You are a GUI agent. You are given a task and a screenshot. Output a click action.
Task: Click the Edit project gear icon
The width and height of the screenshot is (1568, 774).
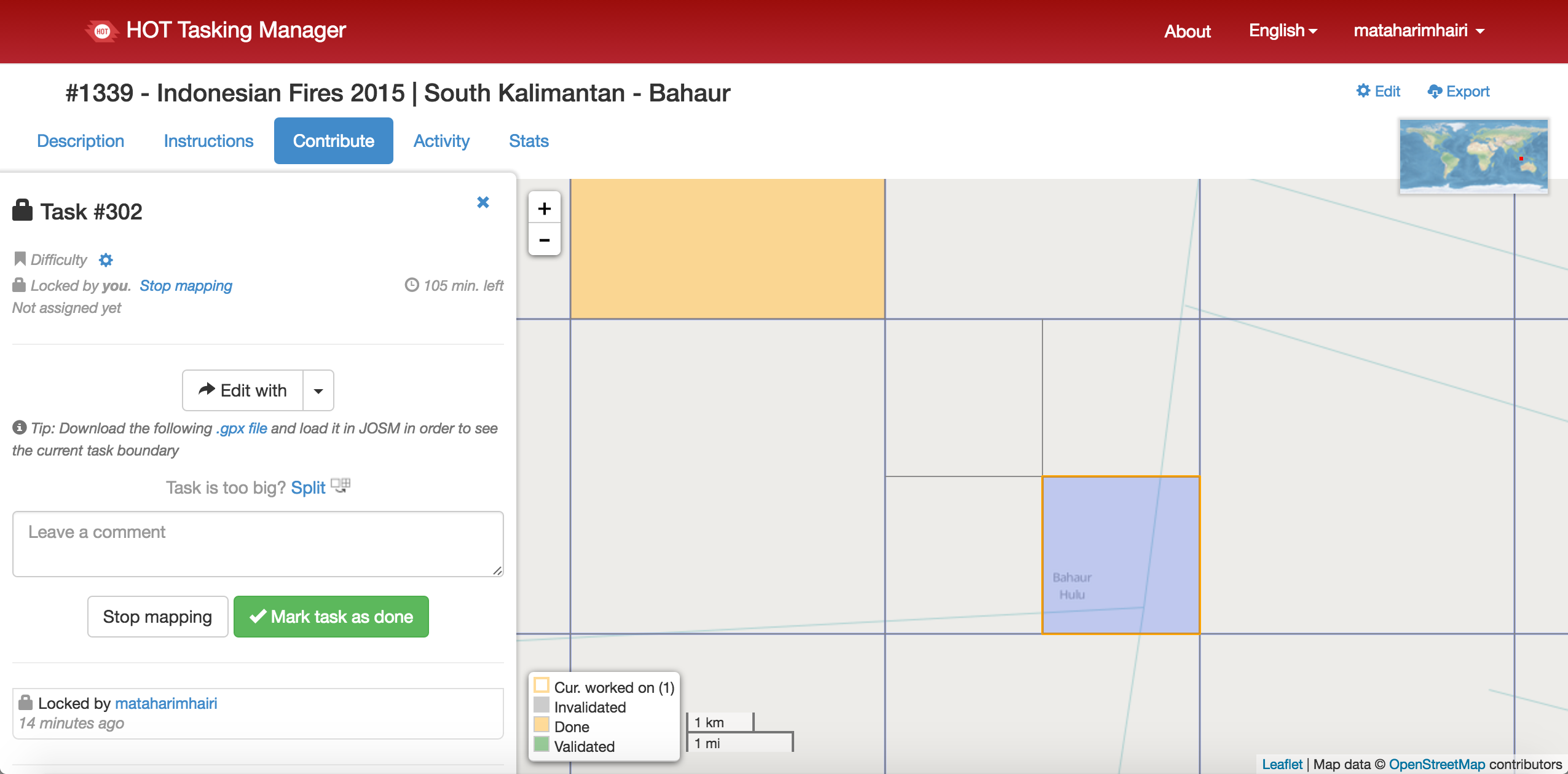coord(1363,91)
